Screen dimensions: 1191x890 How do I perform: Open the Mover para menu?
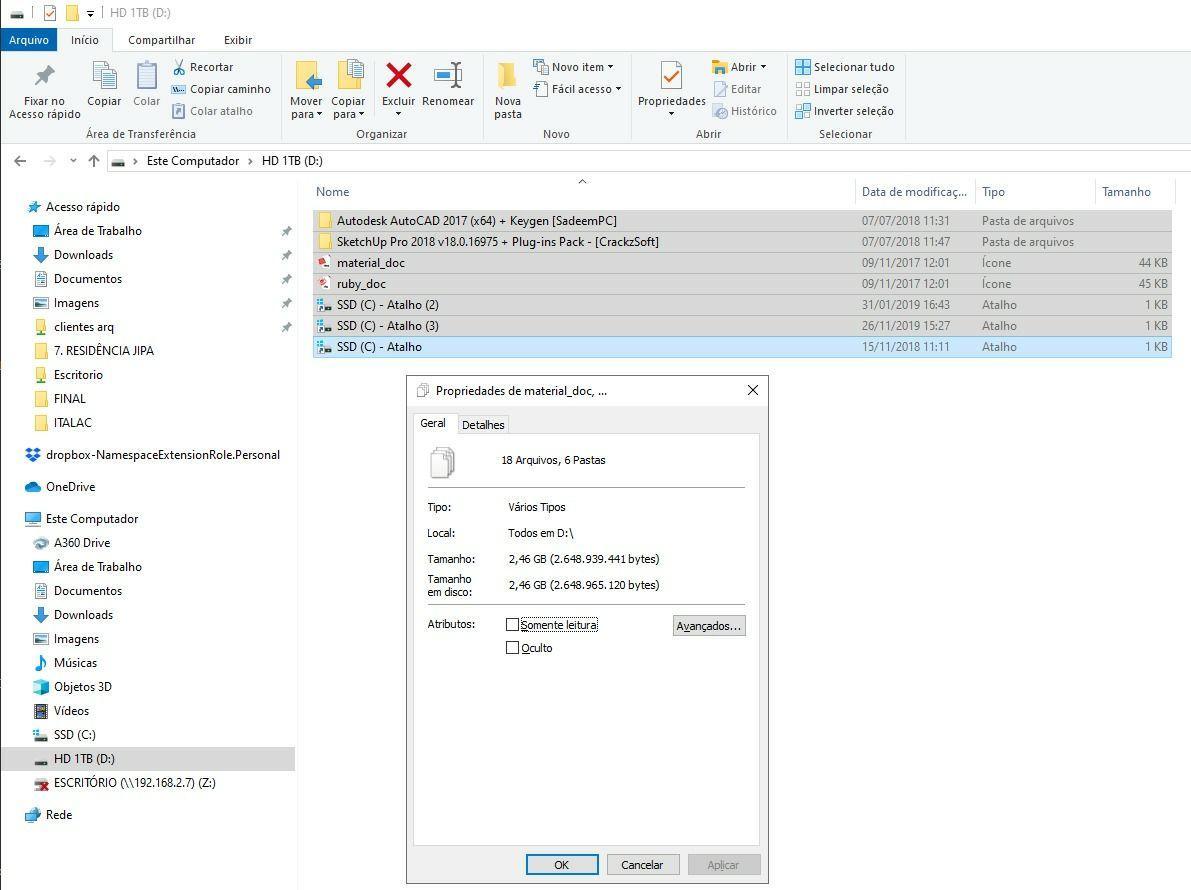(306, 90)
